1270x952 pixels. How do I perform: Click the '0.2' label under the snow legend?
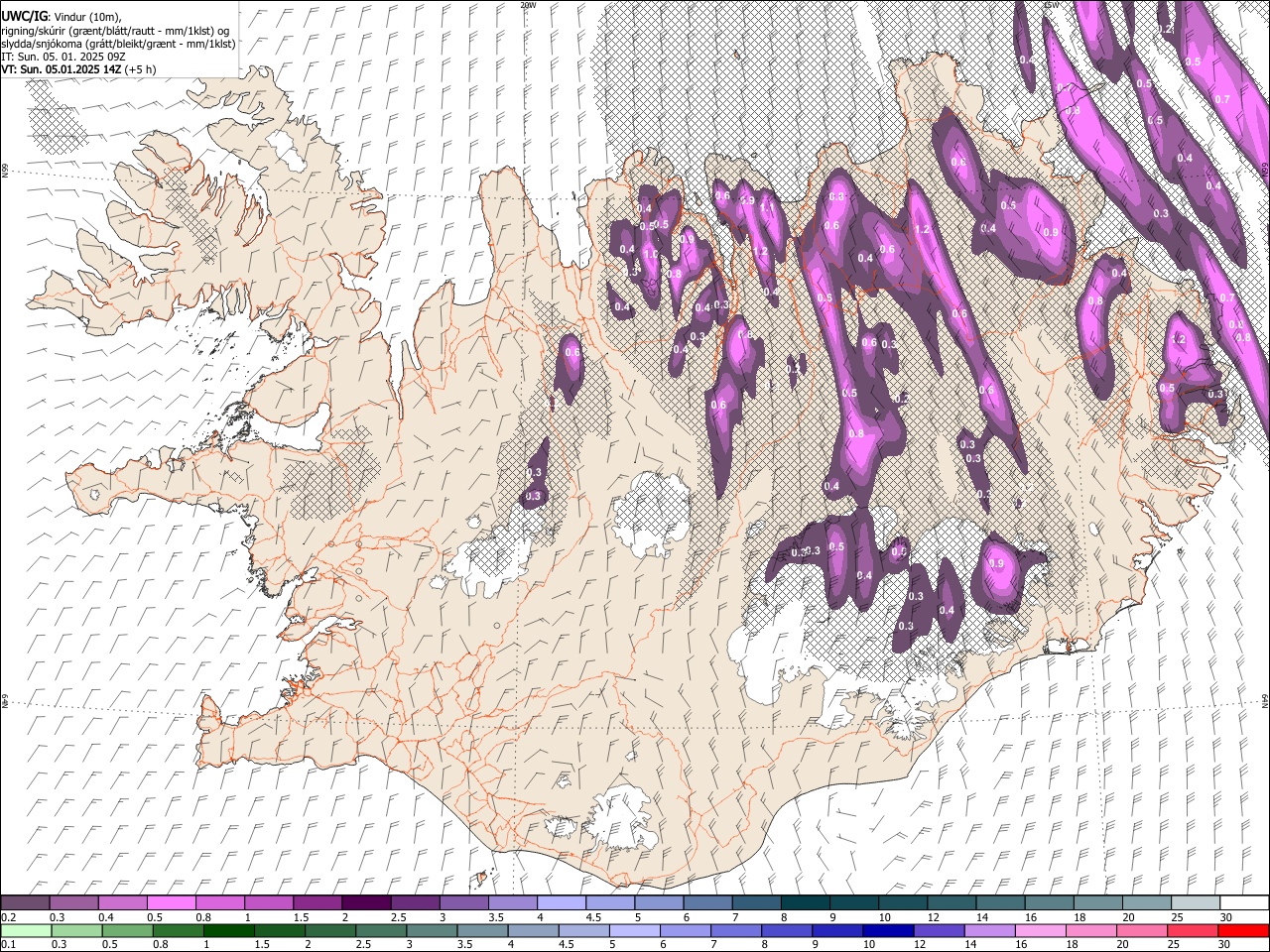tap(8, 916)
